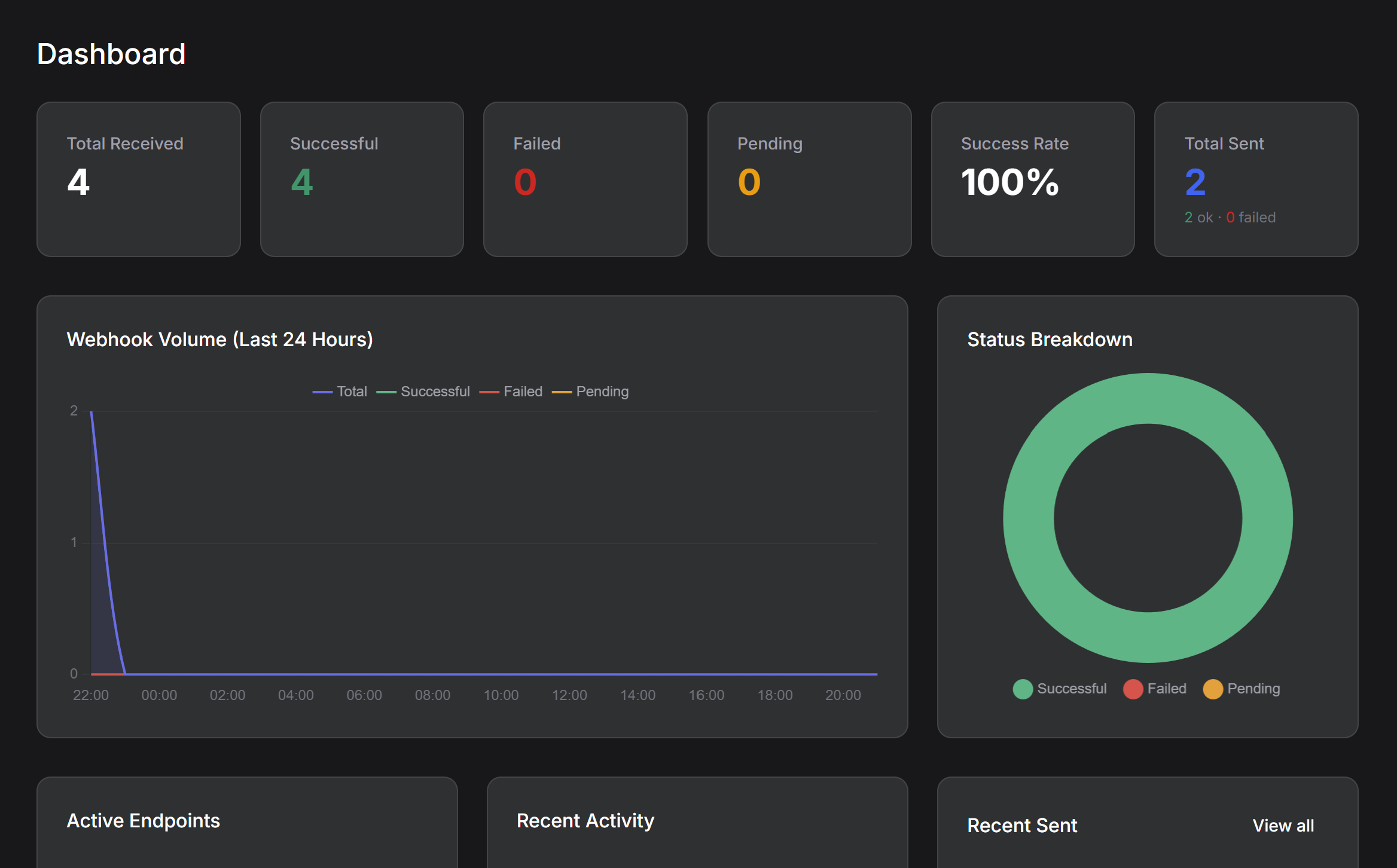Select the Active Endpoints section header
Viewport: 1397px width, 868px height.
pos(144,821)
